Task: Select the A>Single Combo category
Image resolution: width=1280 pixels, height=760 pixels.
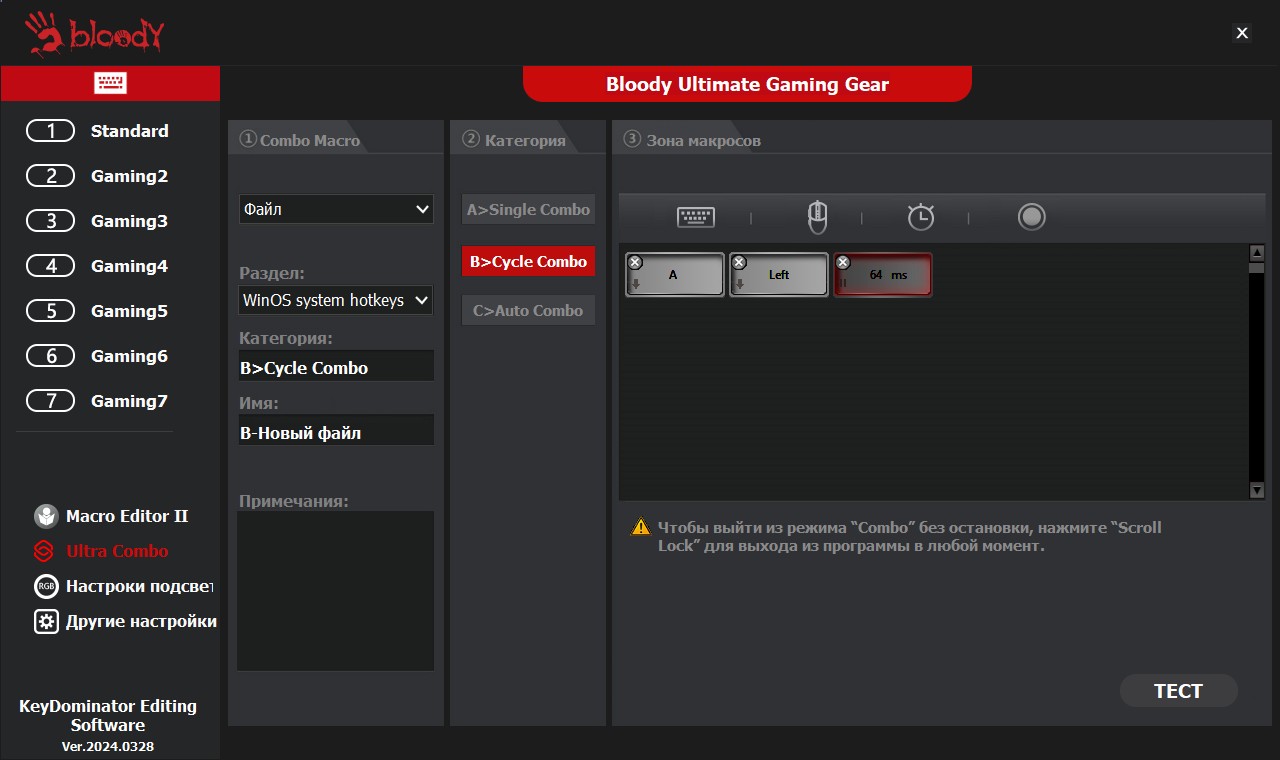Action: click(528, 210)
